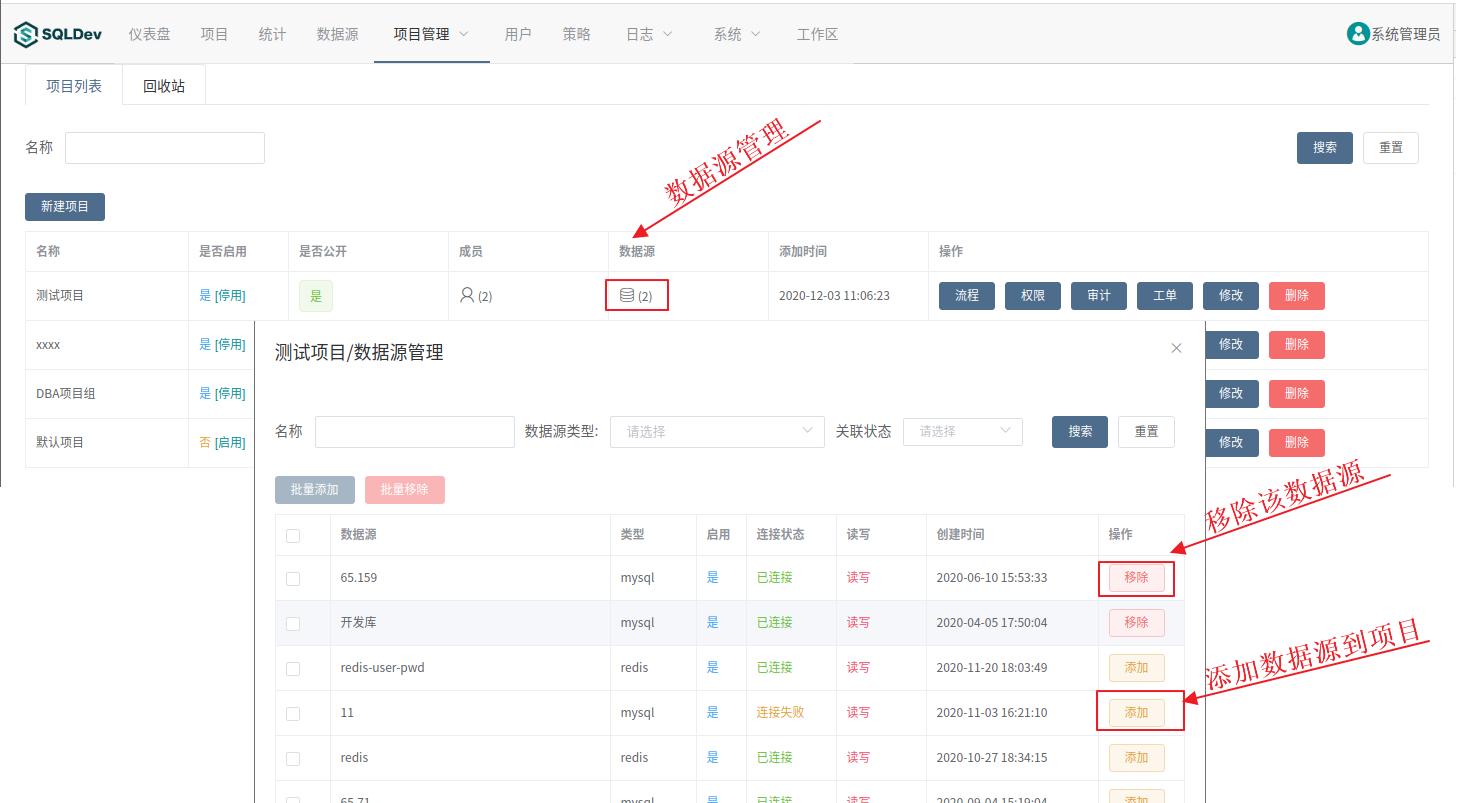Open the 策略 menu item
Image resolution: width=1462 pixels, height=803 pixels.
[x=577, y=33]
